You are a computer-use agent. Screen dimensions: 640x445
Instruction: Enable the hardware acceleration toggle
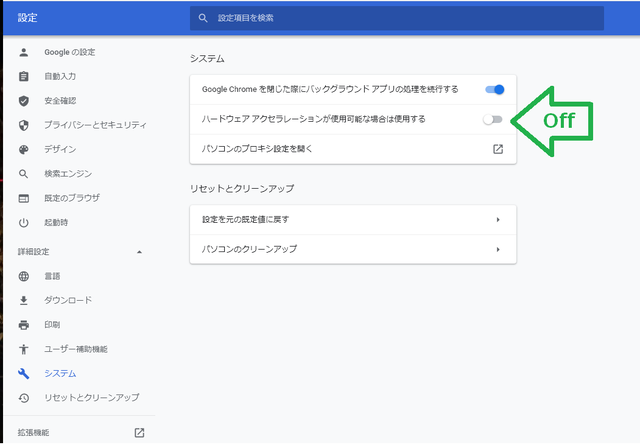pyautogui.click(x=493, y=119)
